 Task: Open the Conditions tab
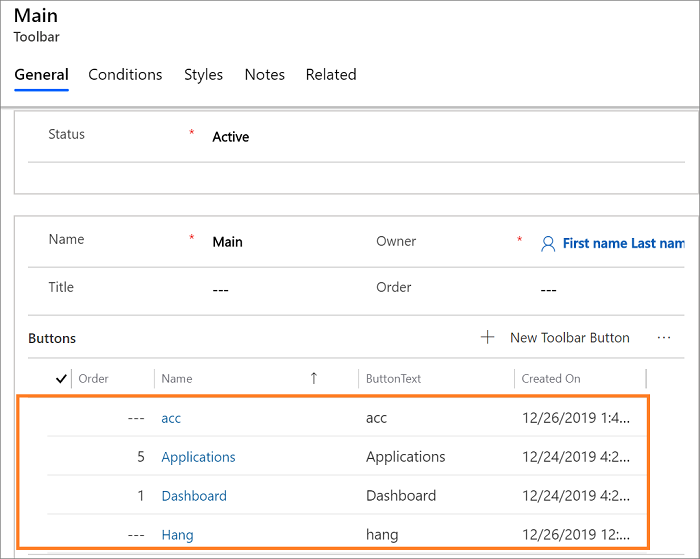(125, 75)
